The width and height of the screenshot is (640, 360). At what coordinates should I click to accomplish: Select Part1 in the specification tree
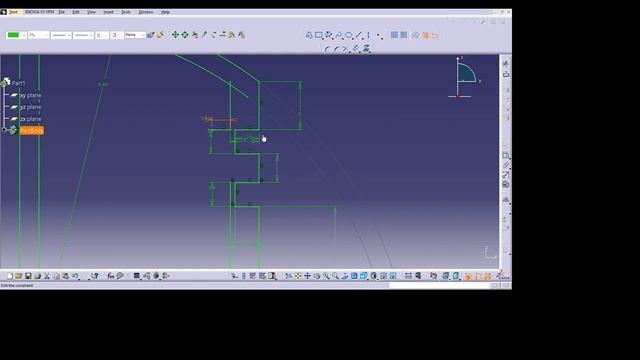tap(18, 83)
